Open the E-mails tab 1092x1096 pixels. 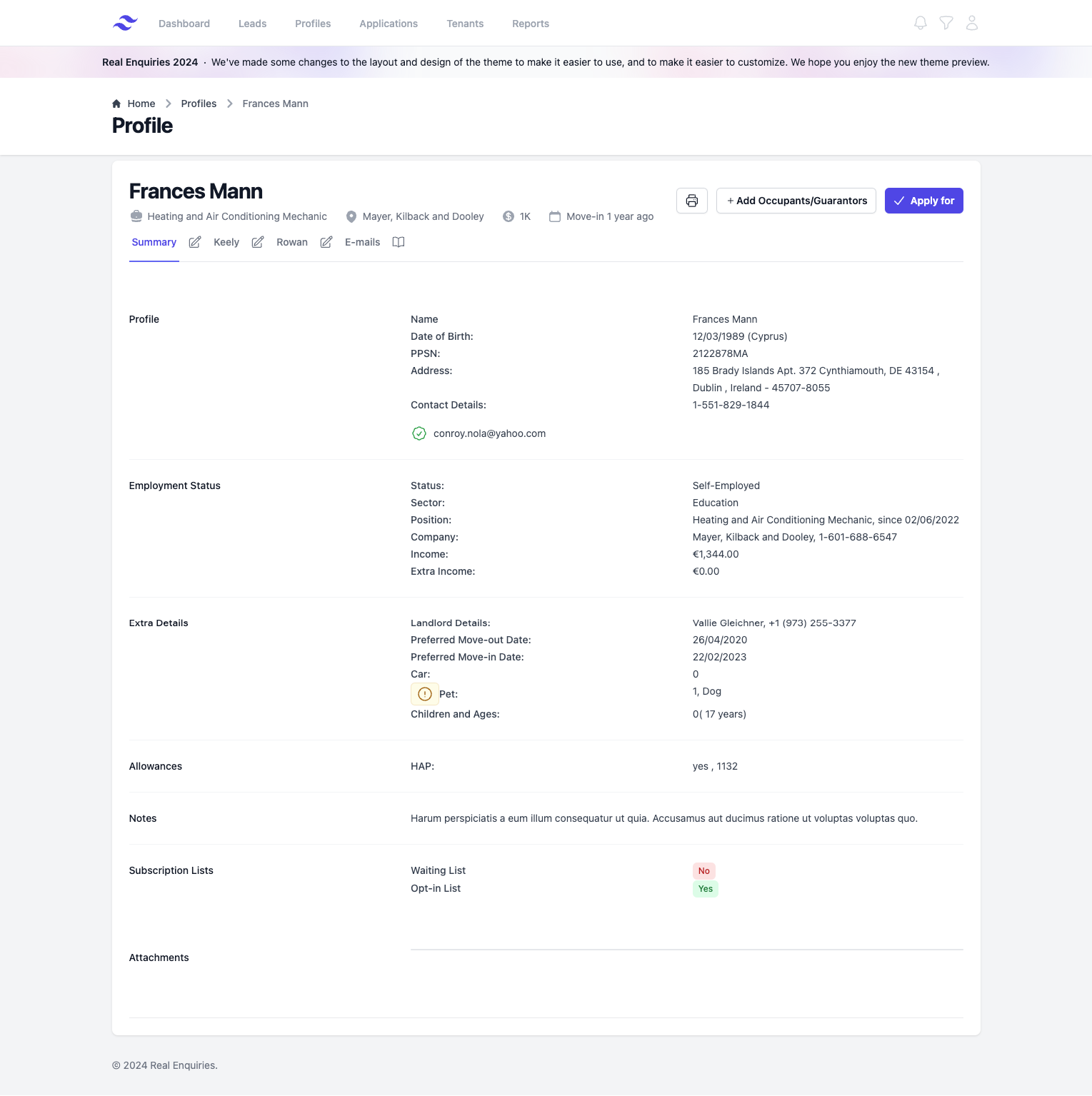tap(362, 242)
